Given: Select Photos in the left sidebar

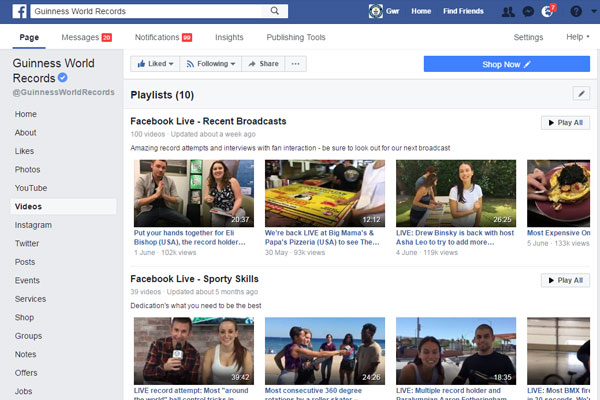Looking at the screenshot, I should (28, 170).
